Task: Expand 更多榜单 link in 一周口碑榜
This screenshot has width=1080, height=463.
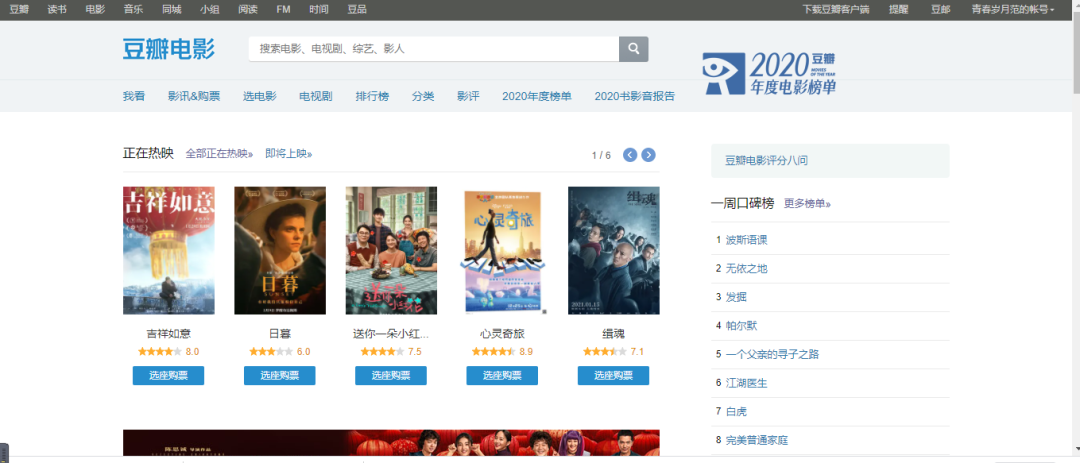Action: [806, 203]
